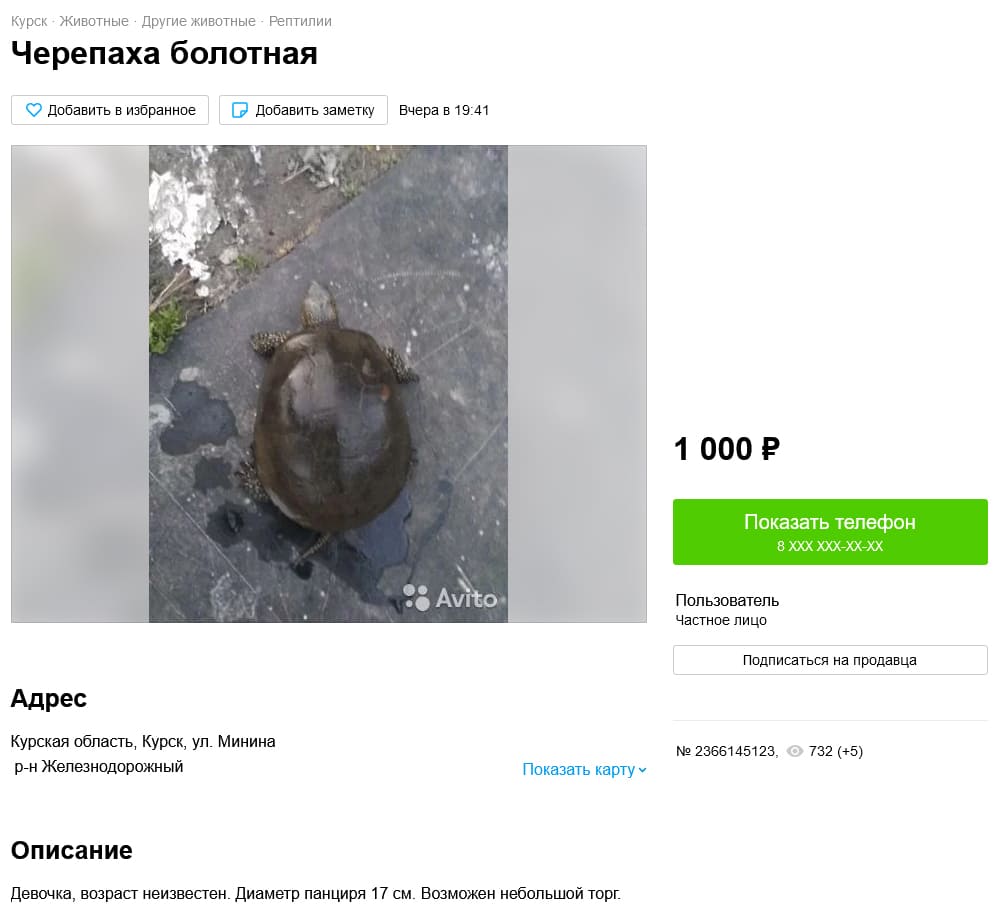Image resolution: width=998 pixels, height=923 pixels.
Task: Click the listing title Черепаха болотная
Action: 164,53
